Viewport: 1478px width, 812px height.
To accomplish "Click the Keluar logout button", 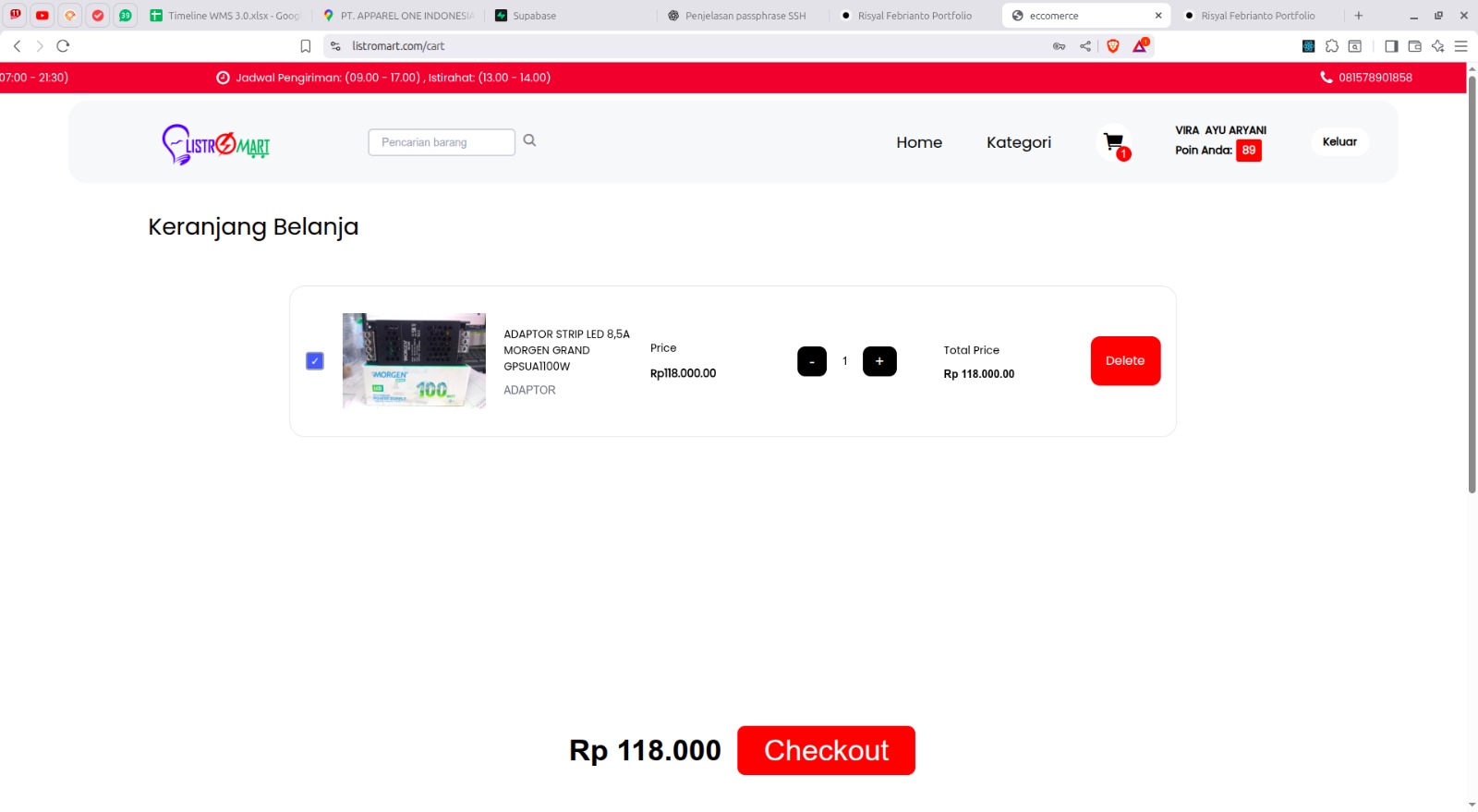I will [x=1339, y=141].
